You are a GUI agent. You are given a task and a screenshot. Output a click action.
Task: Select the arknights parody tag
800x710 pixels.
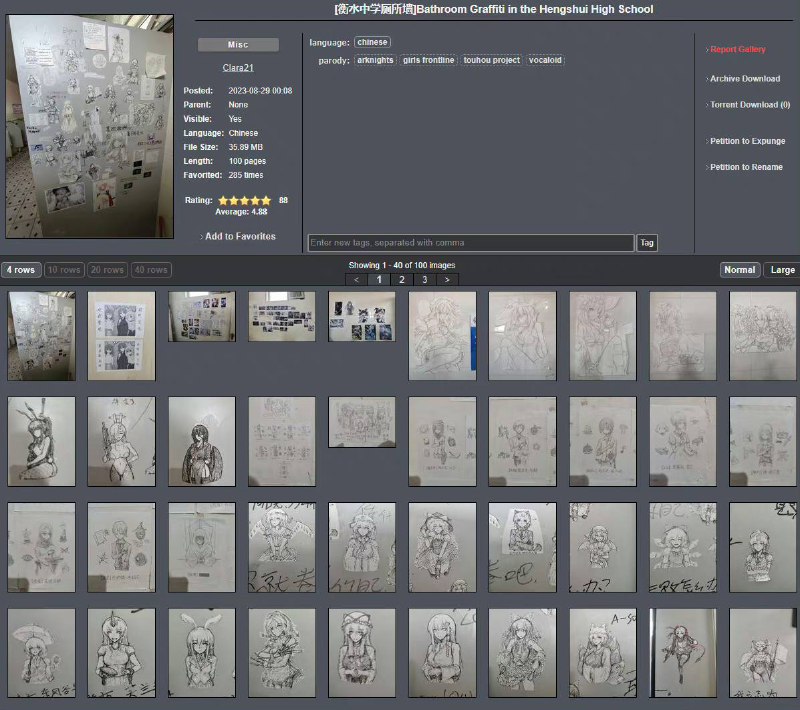coord(375,60)
